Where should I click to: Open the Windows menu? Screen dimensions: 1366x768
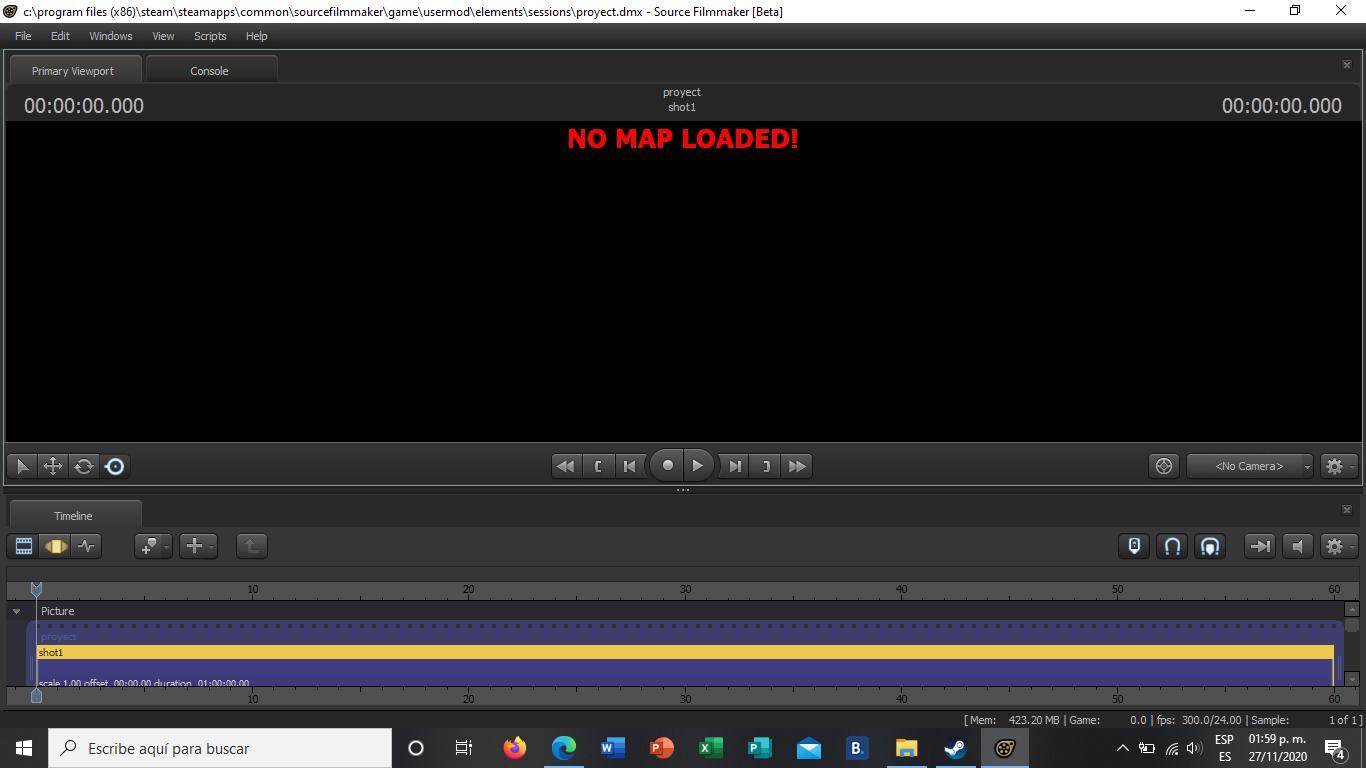click(x=110, y=36)
